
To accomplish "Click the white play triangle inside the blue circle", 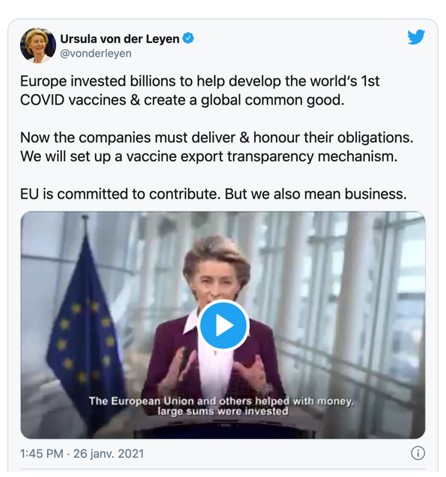I will [224, 325].
